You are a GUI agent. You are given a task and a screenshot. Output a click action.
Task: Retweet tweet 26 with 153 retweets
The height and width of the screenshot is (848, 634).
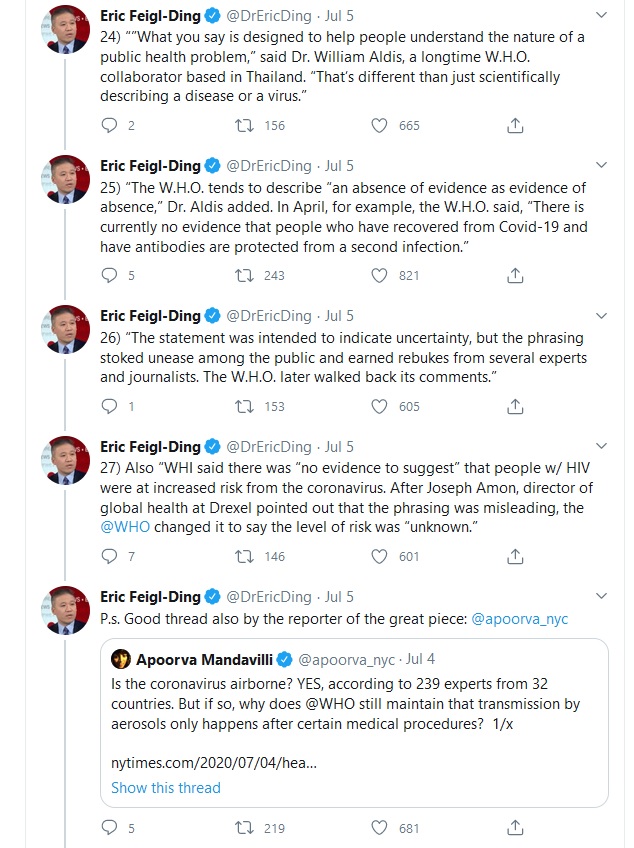[245, 406]
